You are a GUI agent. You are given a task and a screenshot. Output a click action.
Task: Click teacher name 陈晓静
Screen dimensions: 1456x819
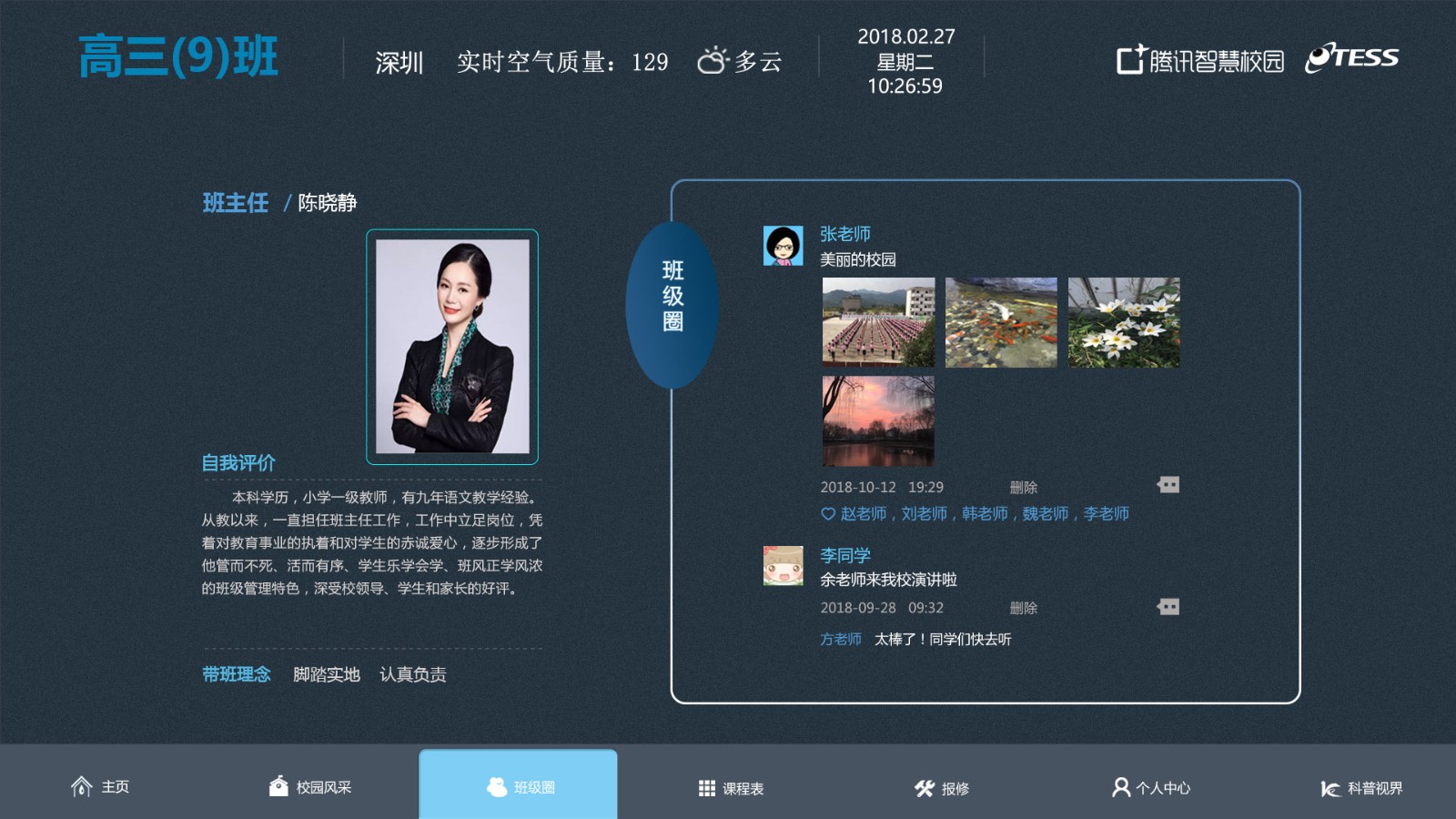[x=328, y=202]
